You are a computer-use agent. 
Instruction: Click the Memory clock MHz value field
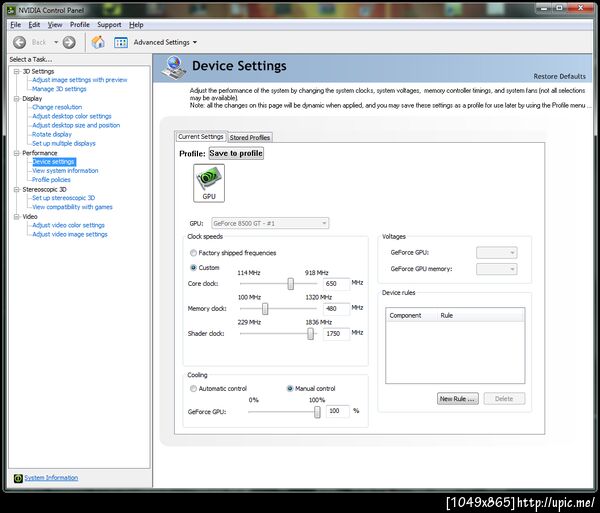point(336,309)
